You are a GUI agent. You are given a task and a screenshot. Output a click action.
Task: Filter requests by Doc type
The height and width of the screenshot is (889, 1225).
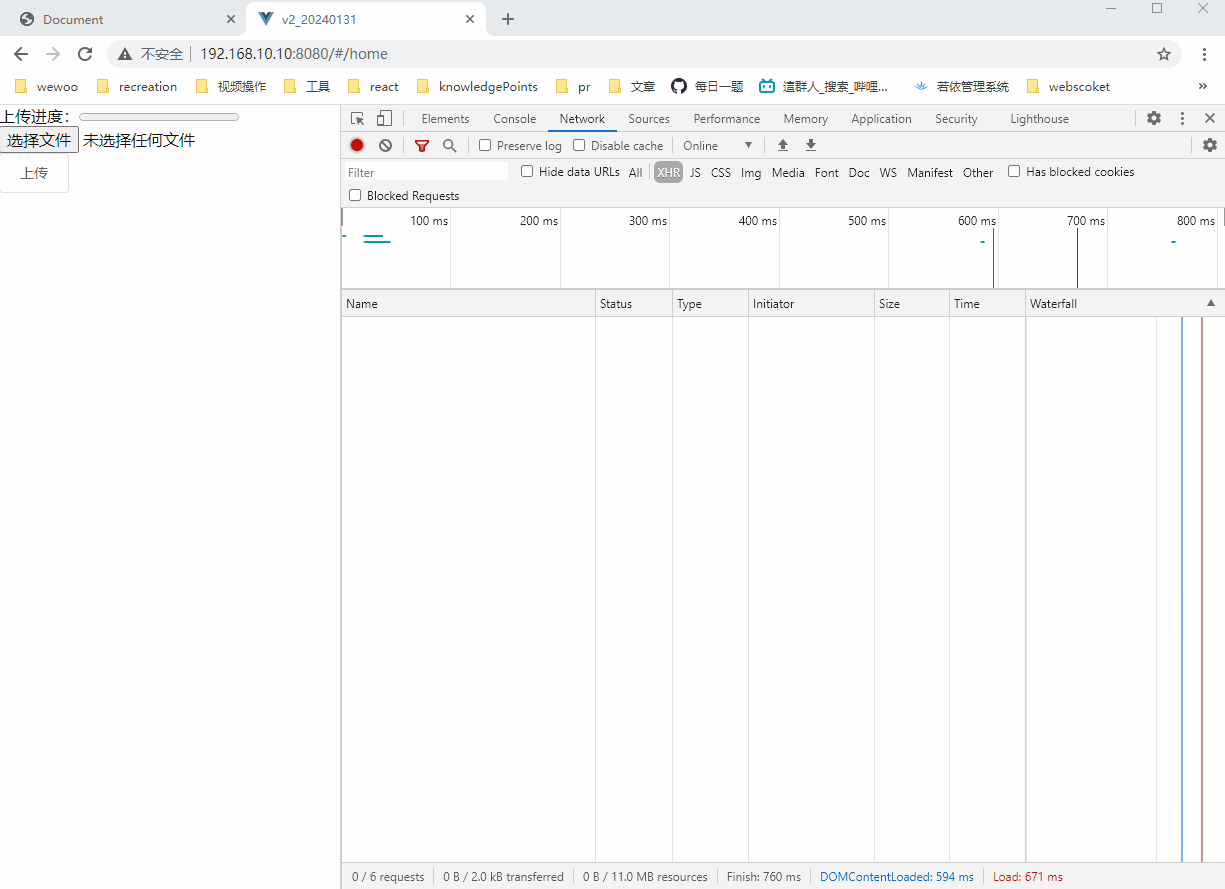859,172
